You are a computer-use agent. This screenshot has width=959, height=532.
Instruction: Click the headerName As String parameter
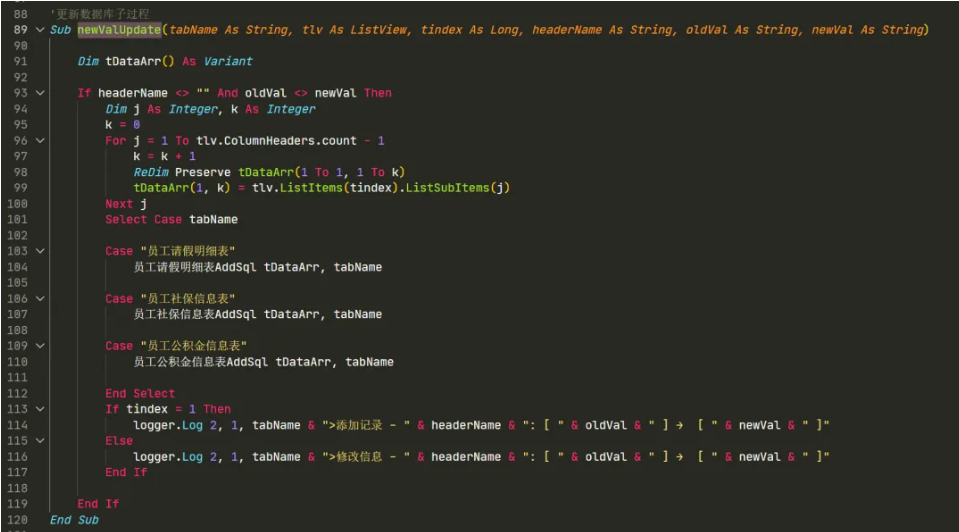click(602, 29)
